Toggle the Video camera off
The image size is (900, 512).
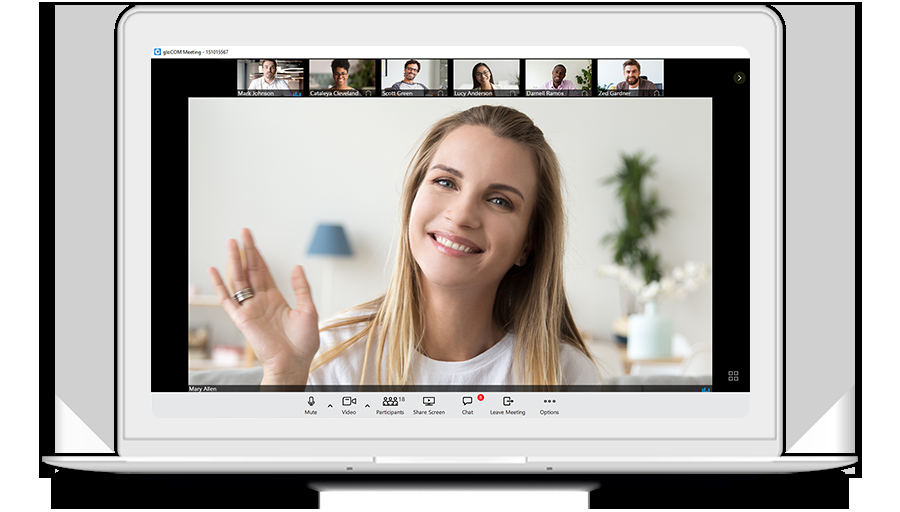[x=349, y=402]
